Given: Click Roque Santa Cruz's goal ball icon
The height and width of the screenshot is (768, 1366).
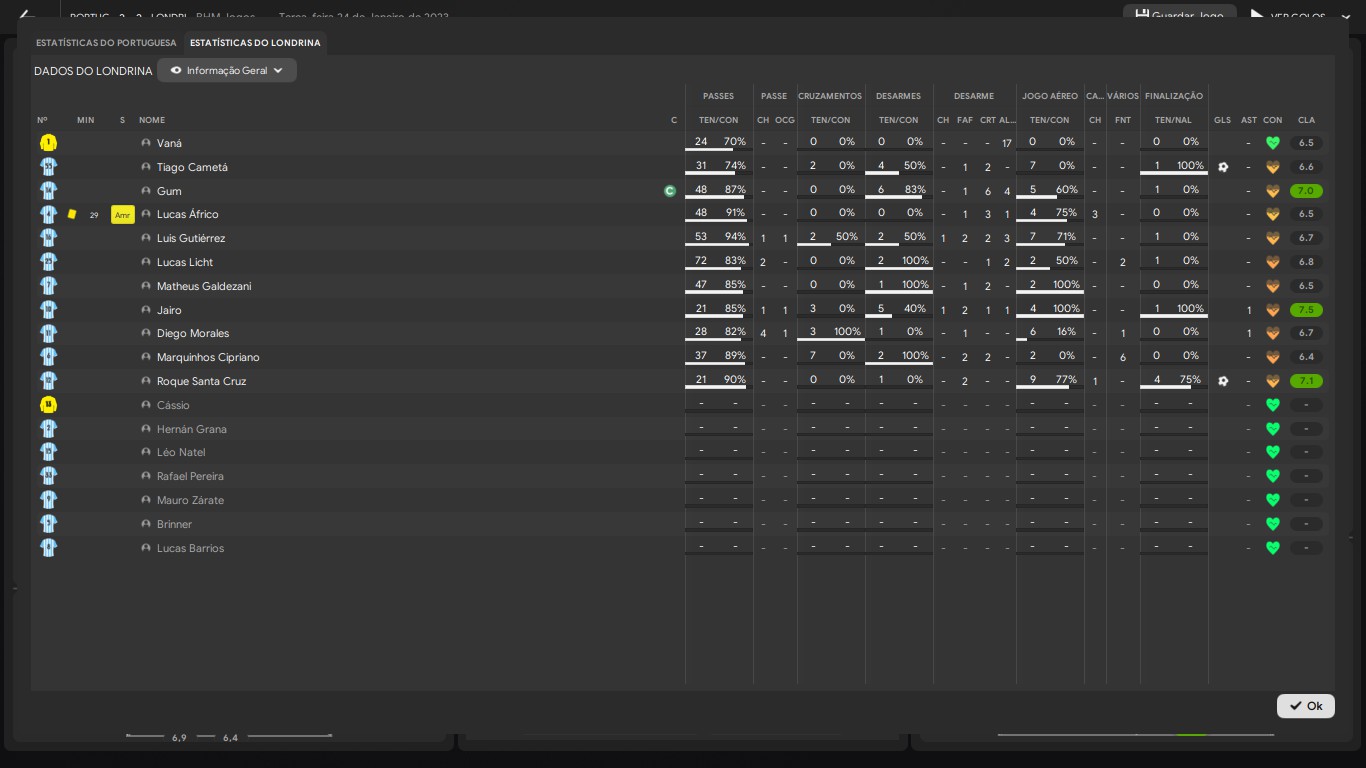Looking at the screenshot, I should [x=1223, y=381].
